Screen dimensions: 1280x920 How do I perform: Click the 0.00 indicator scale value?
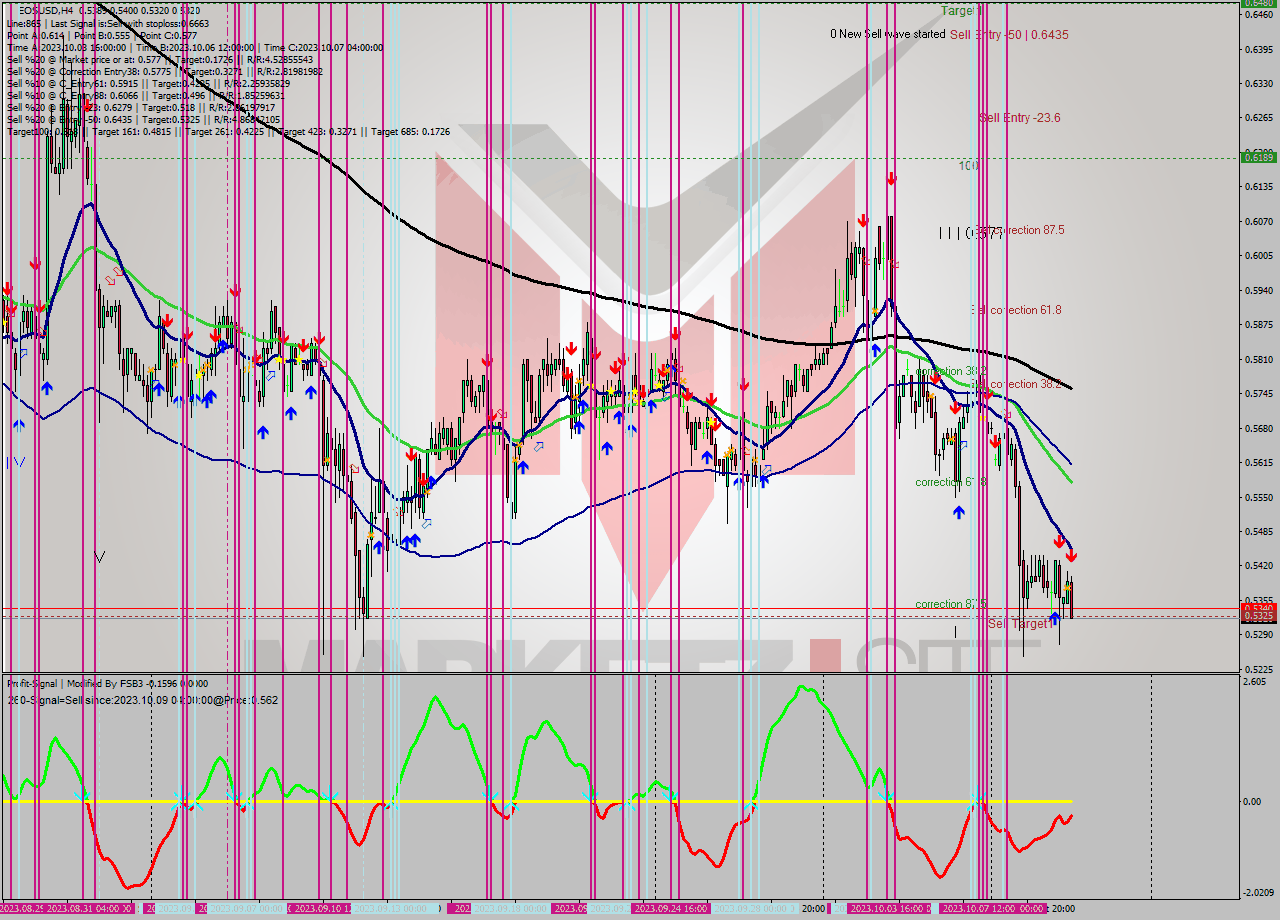(x=1253, y=802)
